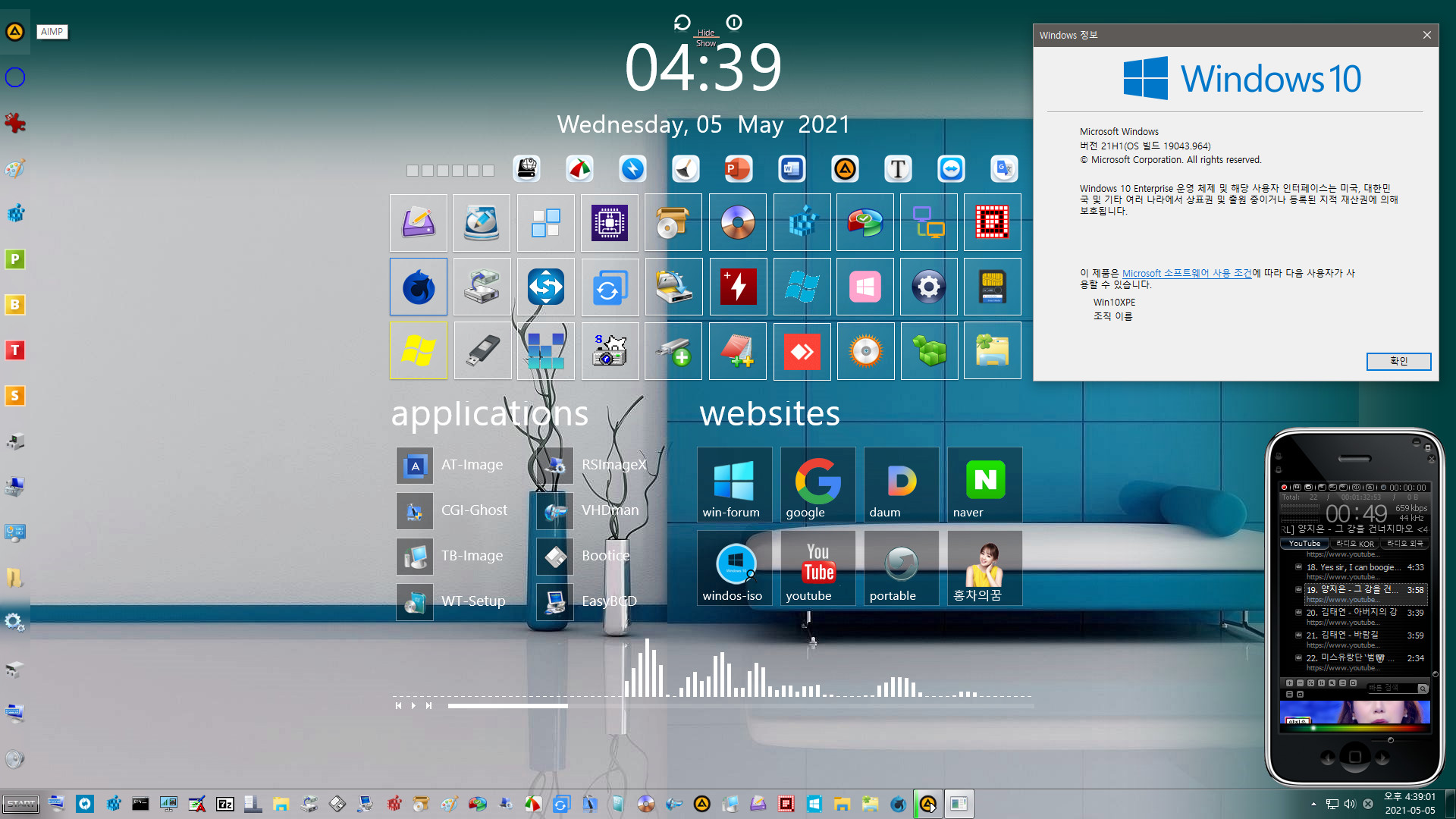Open the copper disc tile
Viewport: 1456px width, 819px height.
point(738,223)
